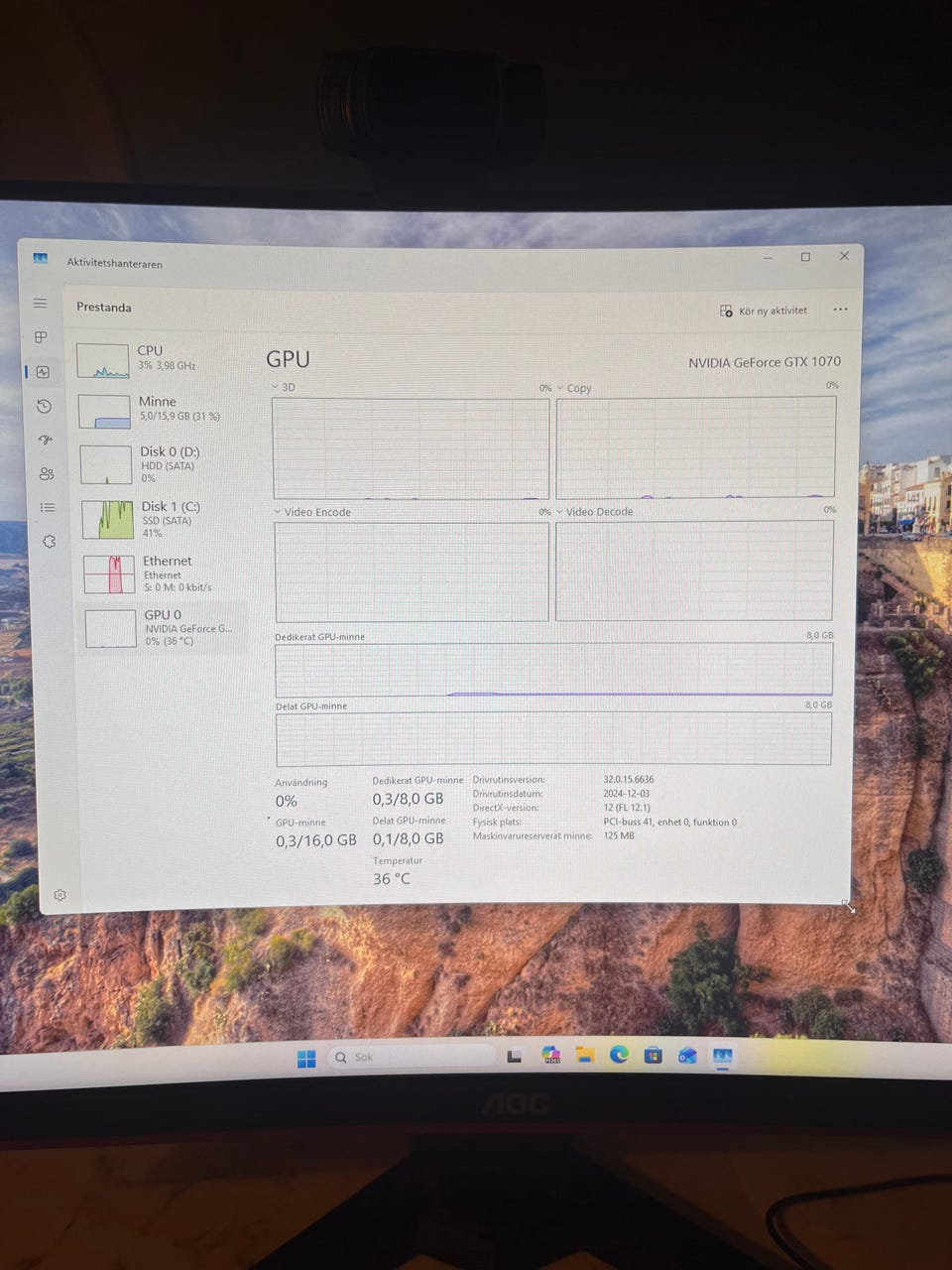This screenshot has width=952, height=1270.
Task: Open the Users page icon
Action: click(47, 473)
